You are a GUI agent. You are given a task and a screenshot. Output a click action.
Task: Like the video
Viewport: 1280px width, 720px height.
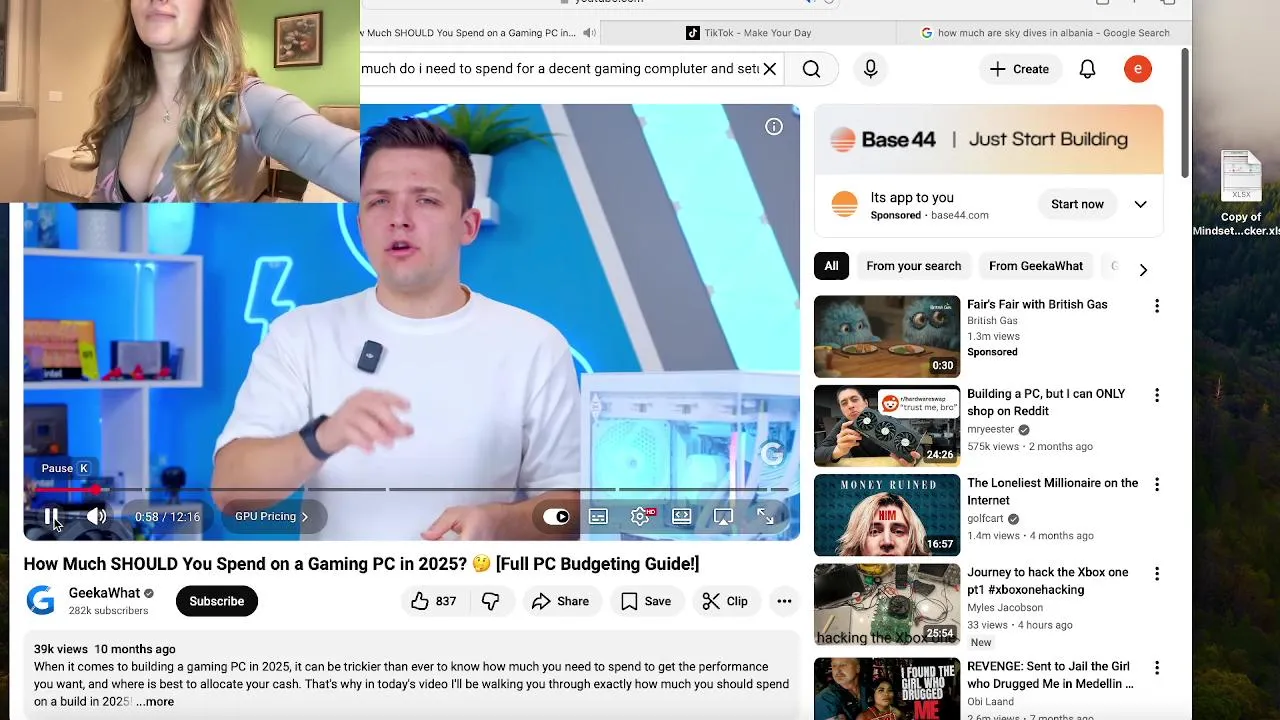click(x=433, y=601)
